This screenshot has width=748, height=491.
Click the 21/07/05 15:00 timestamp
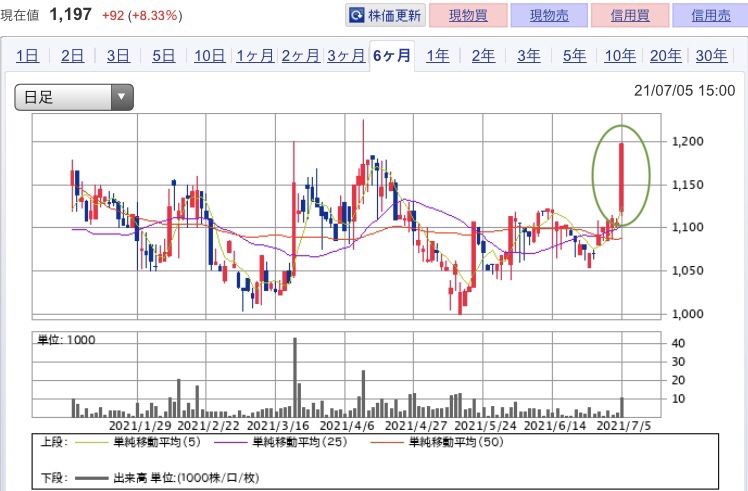click(685, 91)
